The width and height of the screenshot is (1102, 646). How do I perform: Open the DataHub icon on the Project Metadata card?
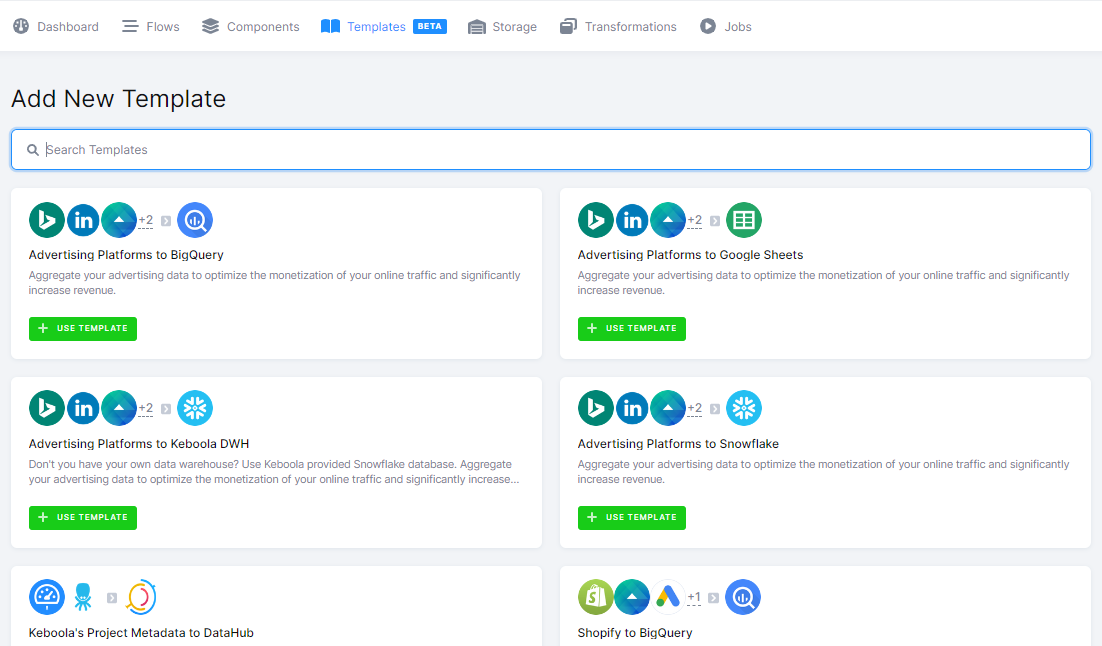point(141,596)
